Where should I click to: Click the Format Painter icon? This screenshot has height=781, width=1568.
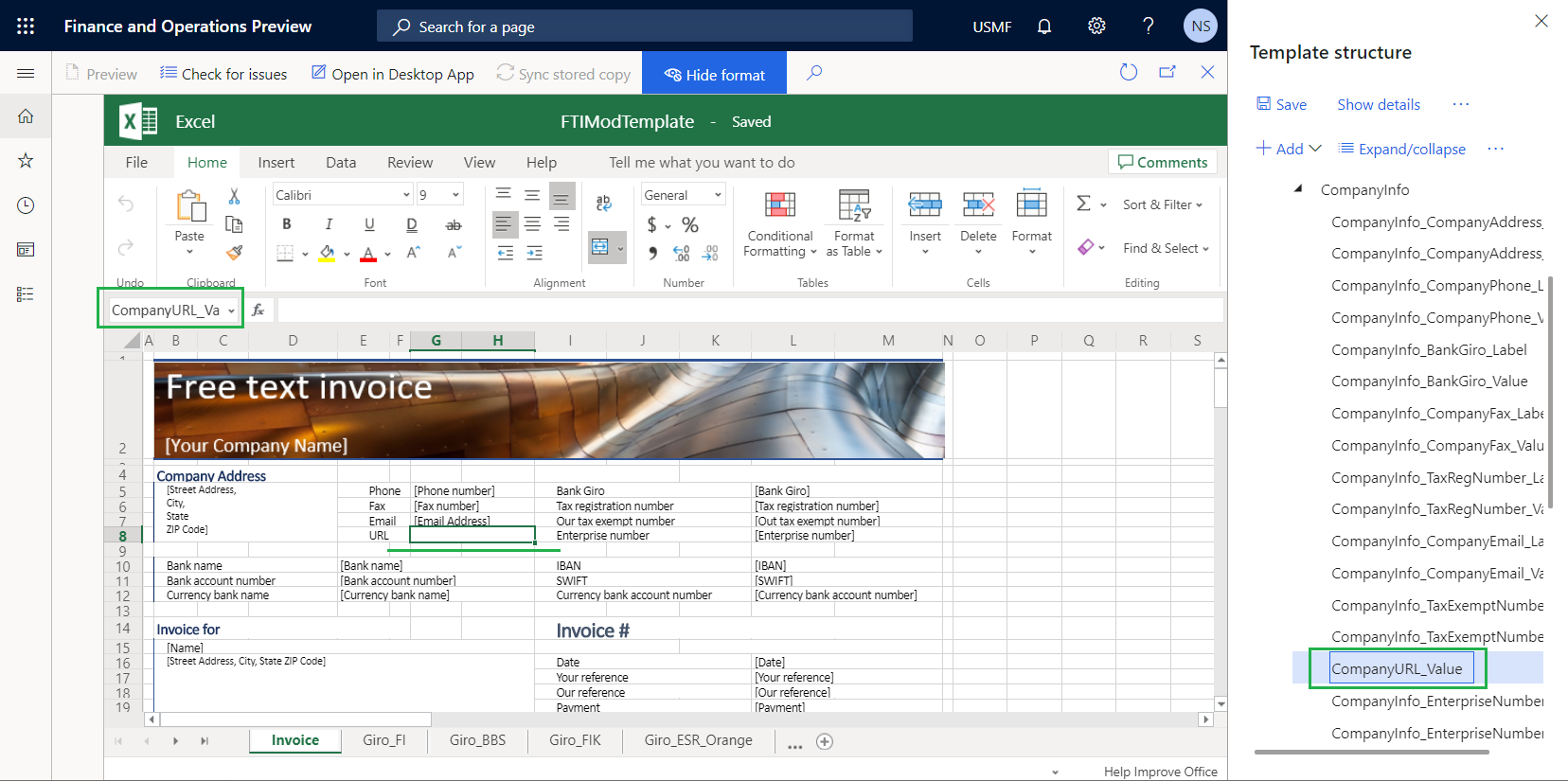(x=234, y=253)
